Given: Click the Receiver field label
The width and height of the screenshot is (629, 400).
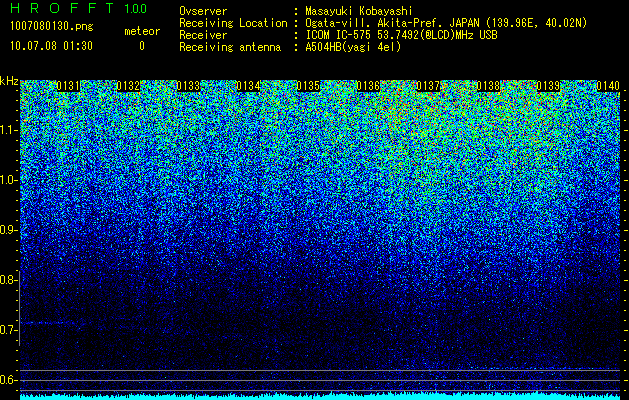Looking at the screenshot, I should tap(203, 35).
